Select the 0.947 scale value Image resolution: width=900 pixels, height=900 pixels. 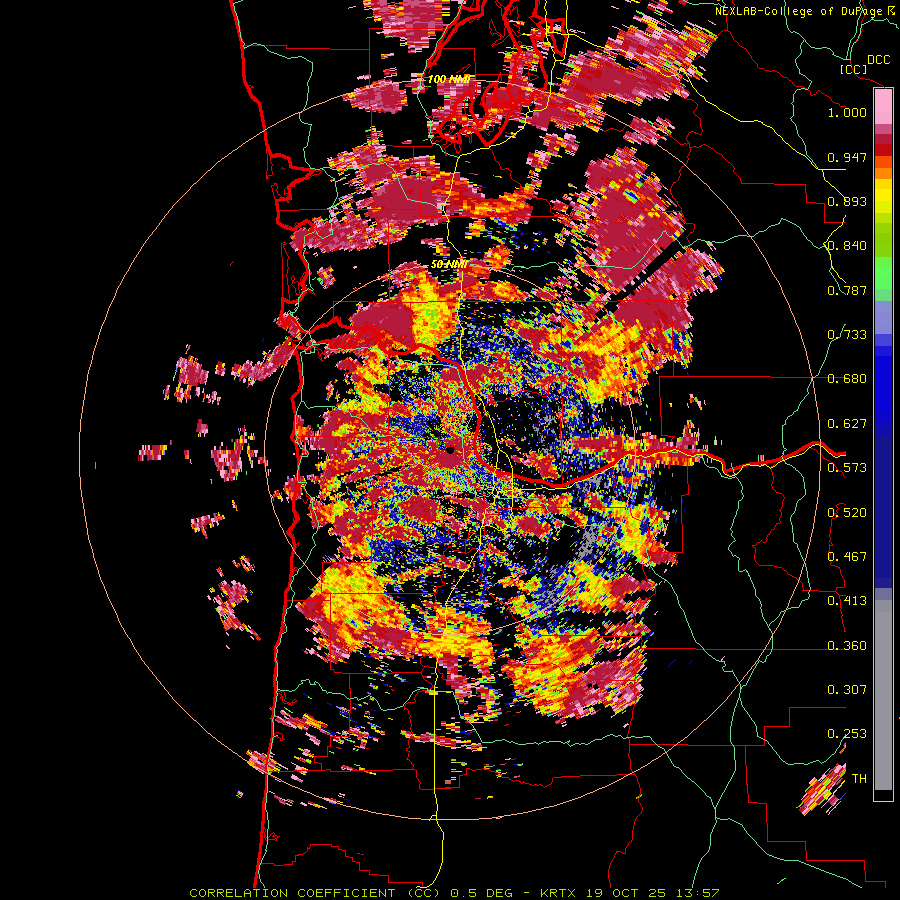click(847, 157)
